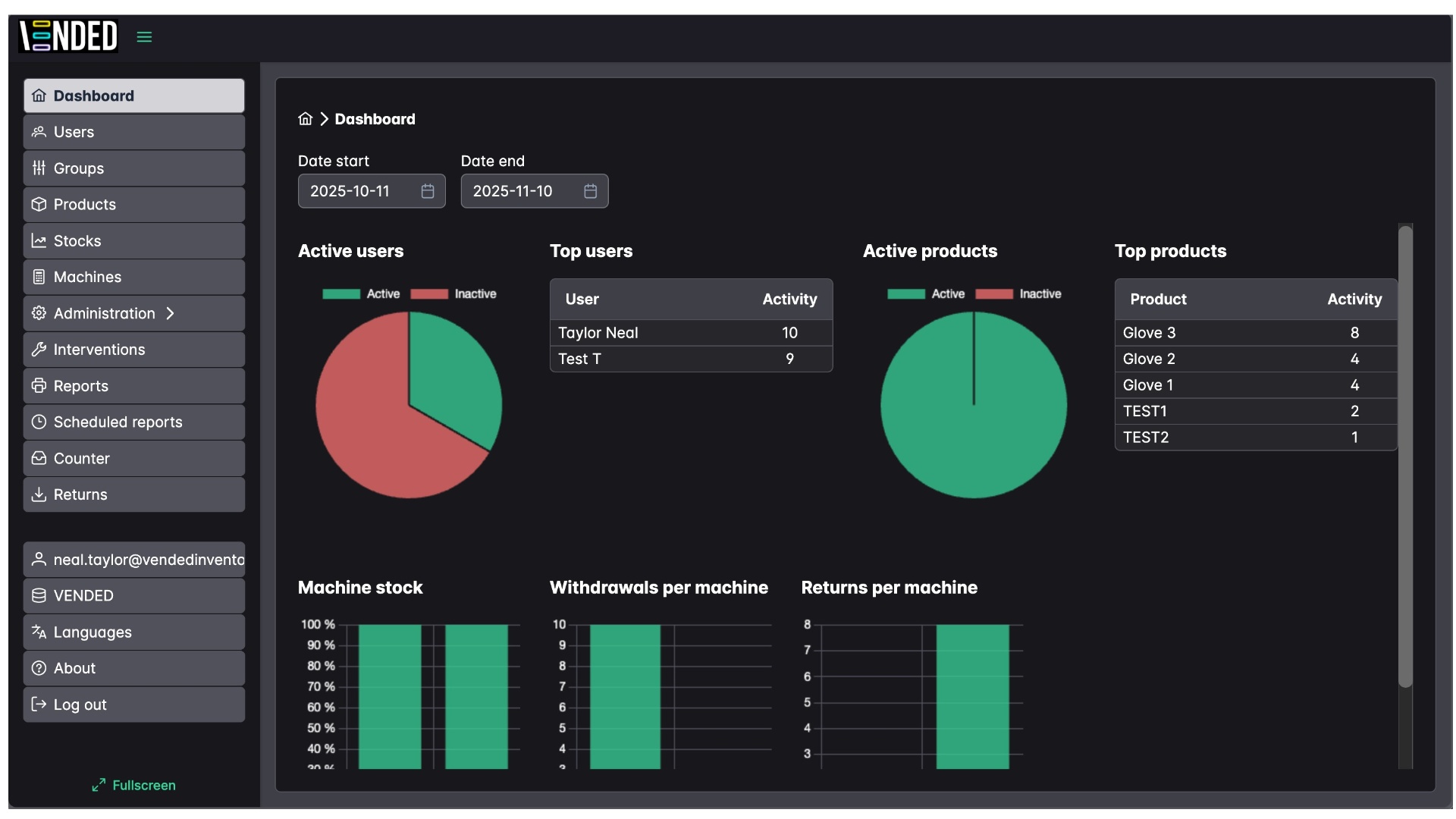Viewport: 1456px width, 819px height.
Task: Expand the Administration submenu chevron
Action: (171, 313)
